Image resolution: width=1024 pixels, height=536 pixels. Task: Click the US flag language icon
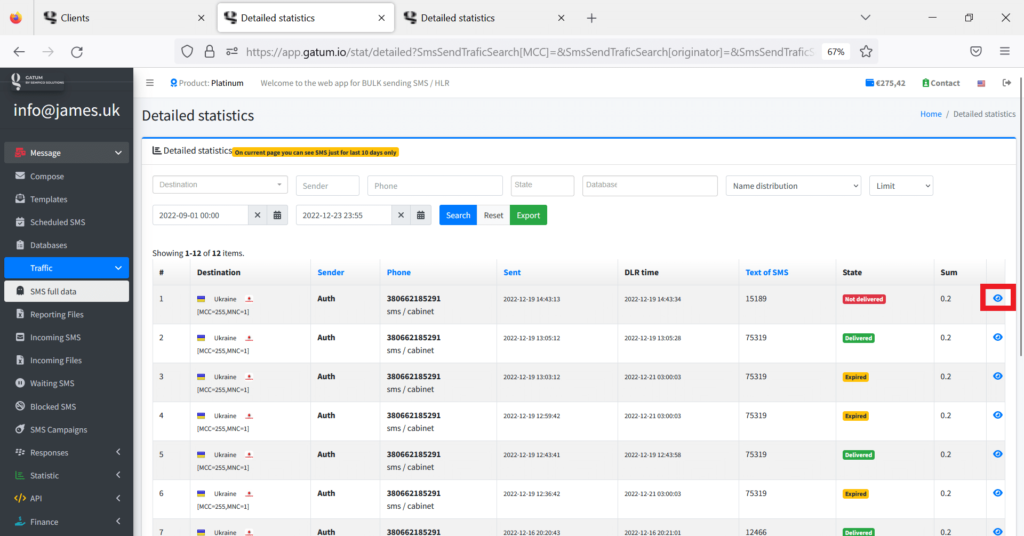click(981, 83)
